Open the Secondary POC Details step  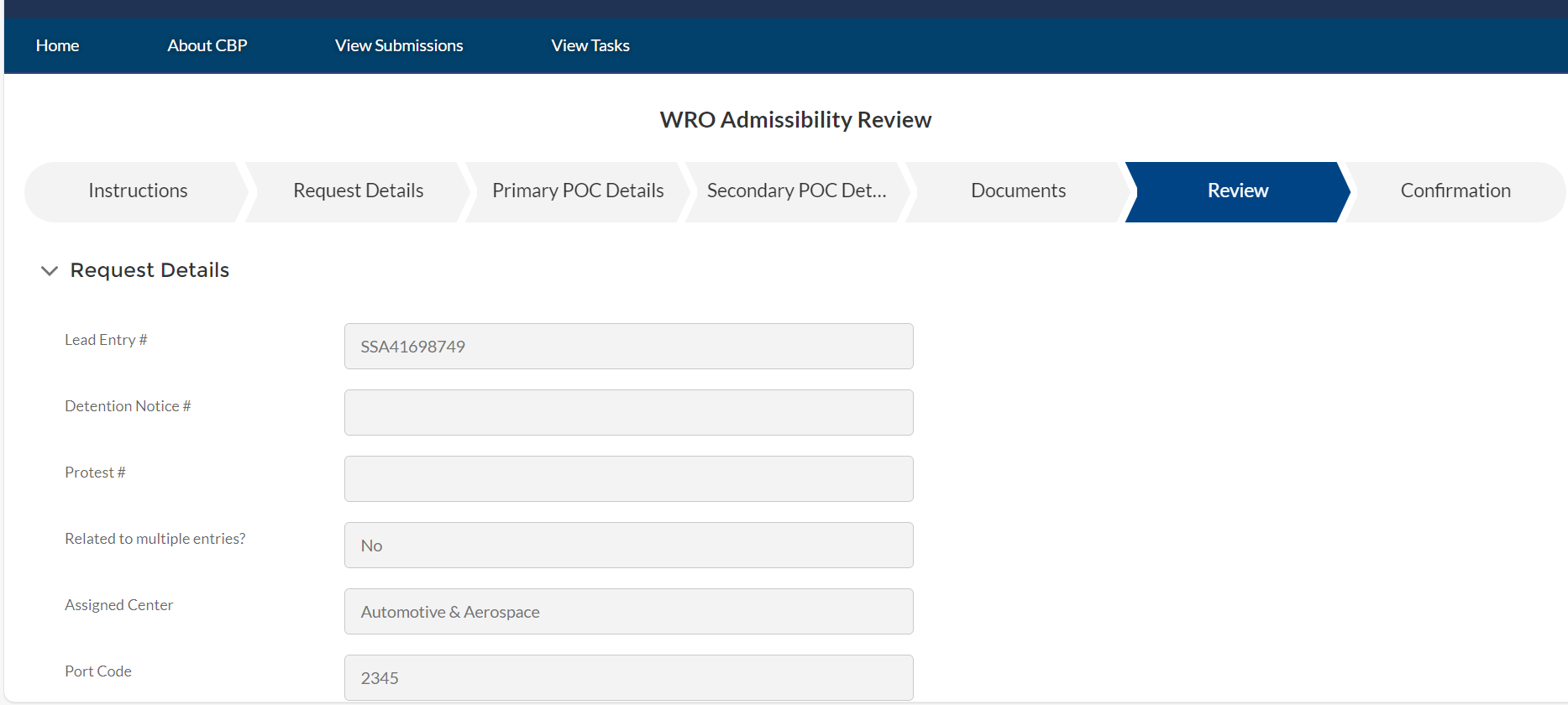pos(796,191)
